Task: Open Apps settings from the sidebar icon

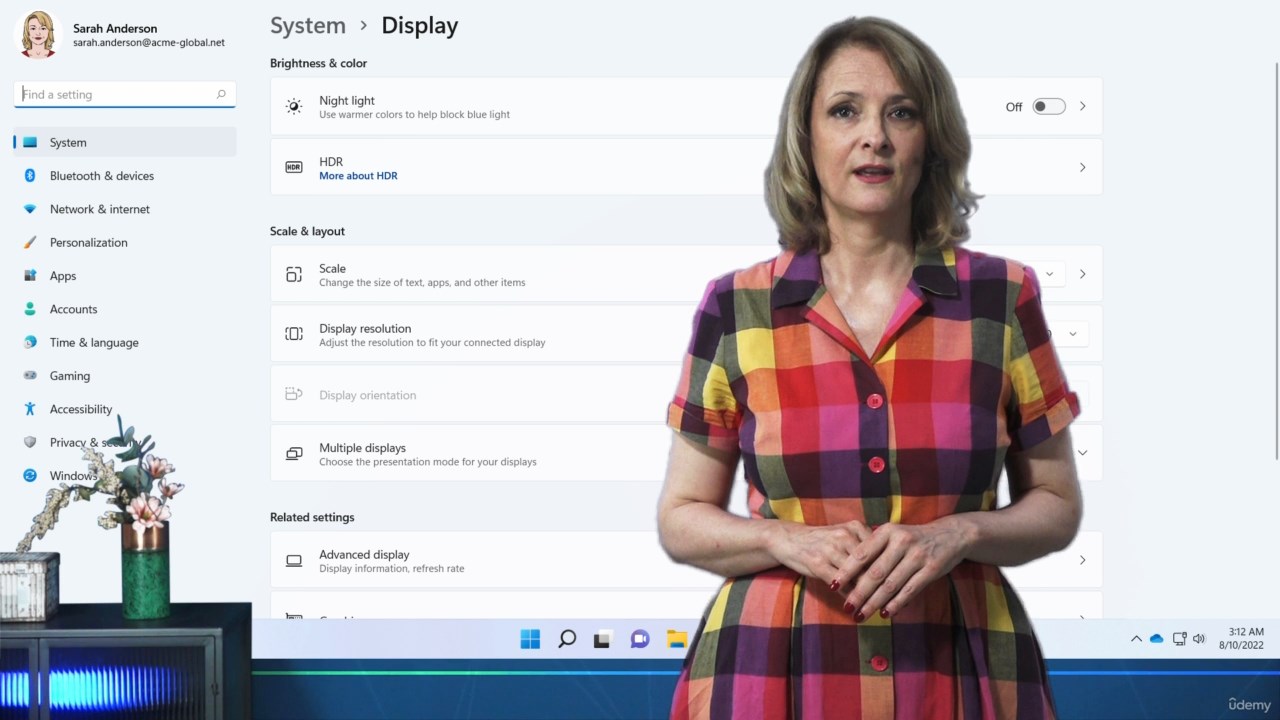Action: click(30, 276)
